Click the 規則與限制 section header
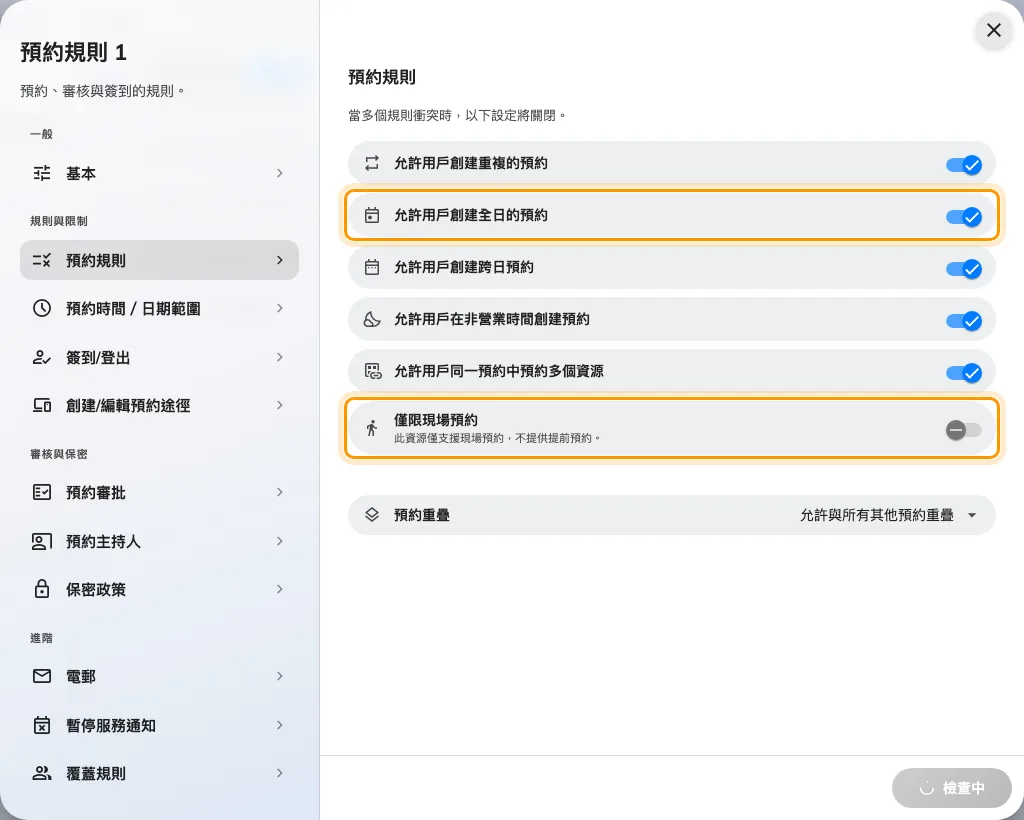Viewport: 1024px width, 820px height. (x=59, y=221)
